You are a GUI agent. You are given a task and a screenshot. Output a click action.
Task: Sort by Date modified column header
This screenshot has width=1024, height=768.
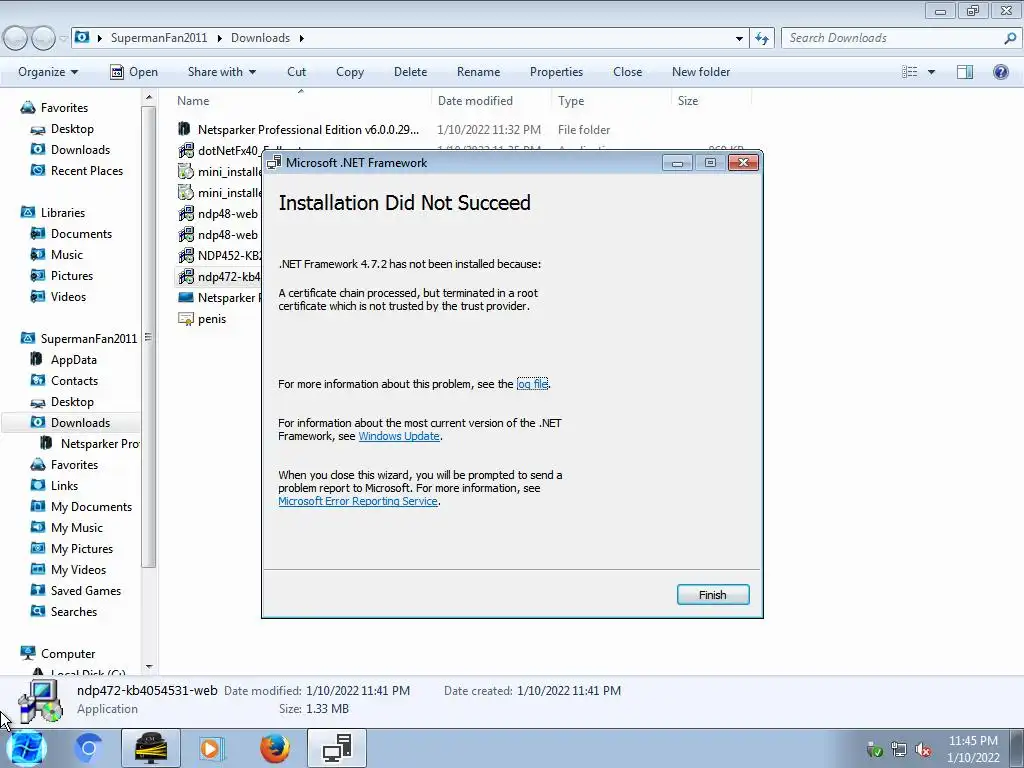[x=475, y=101]
